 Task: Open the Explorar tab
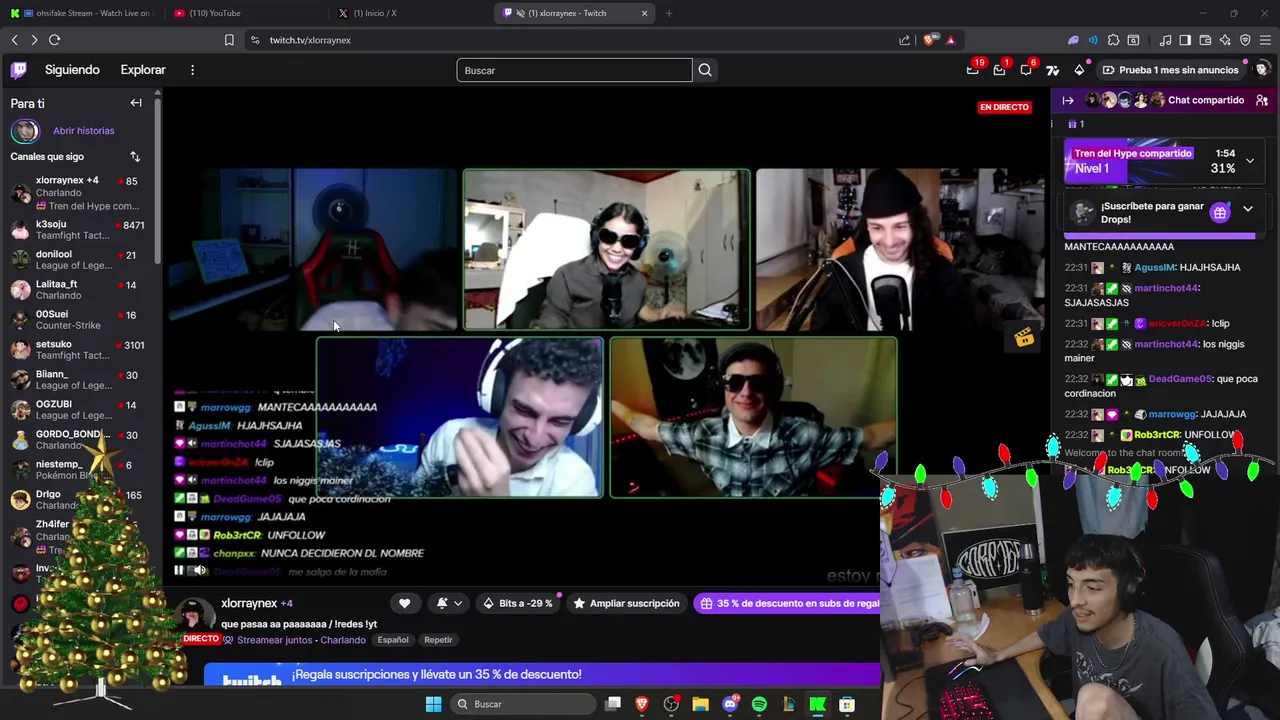(143, 70)
